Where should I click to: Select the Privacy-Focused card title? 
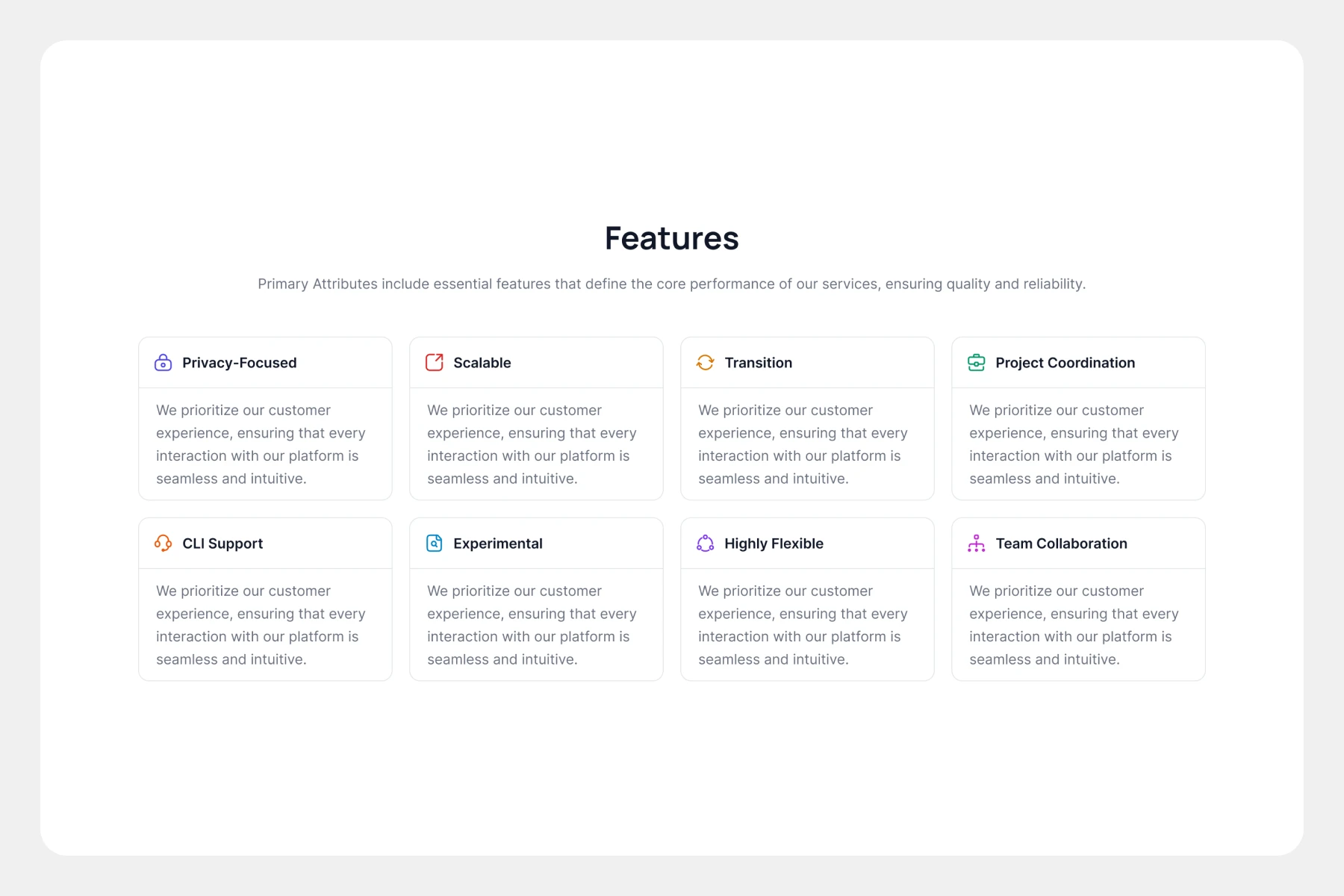point(239,363)
